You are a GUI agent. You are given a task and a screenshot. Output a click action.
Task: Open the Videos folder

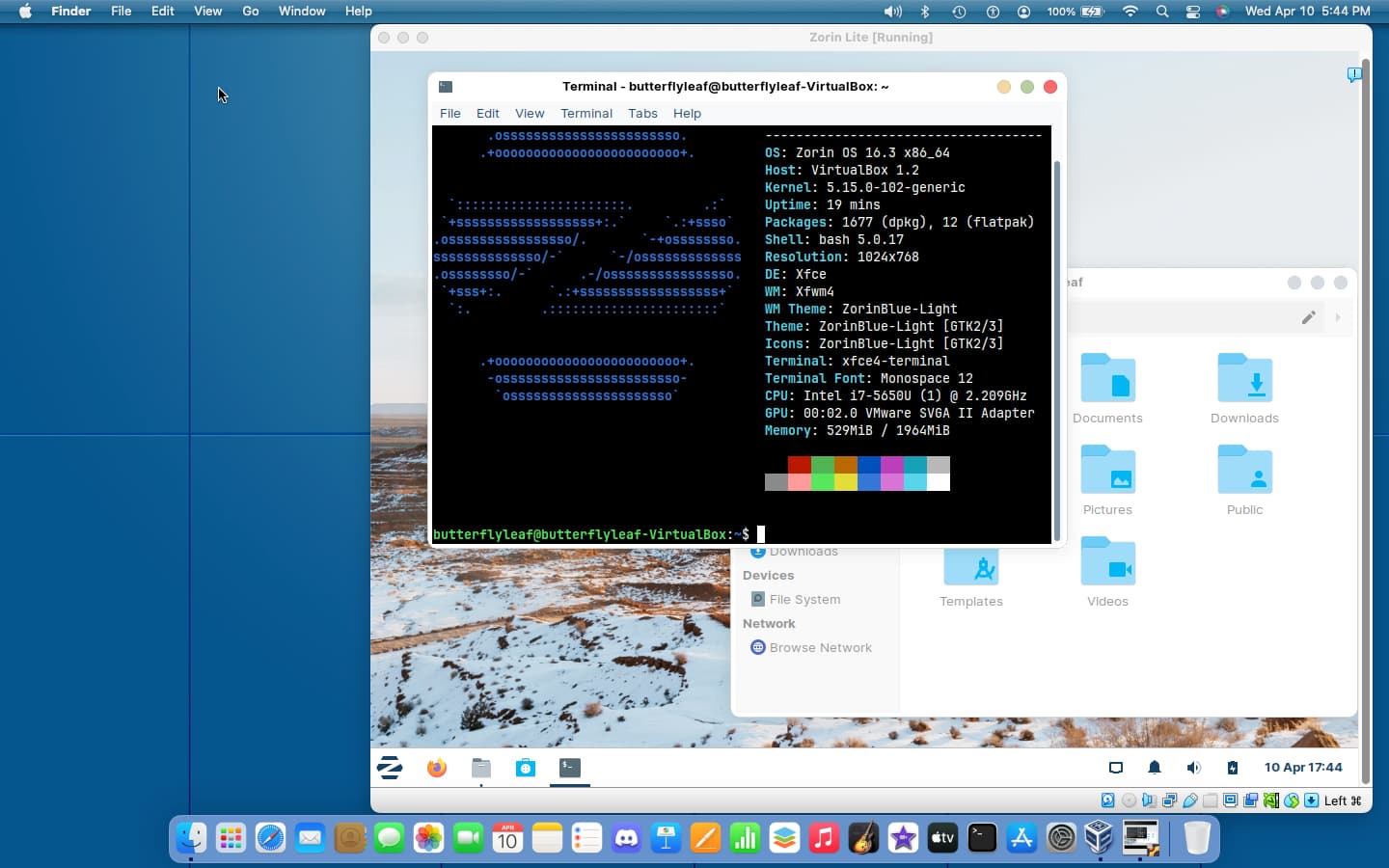tap(1107, 572)
